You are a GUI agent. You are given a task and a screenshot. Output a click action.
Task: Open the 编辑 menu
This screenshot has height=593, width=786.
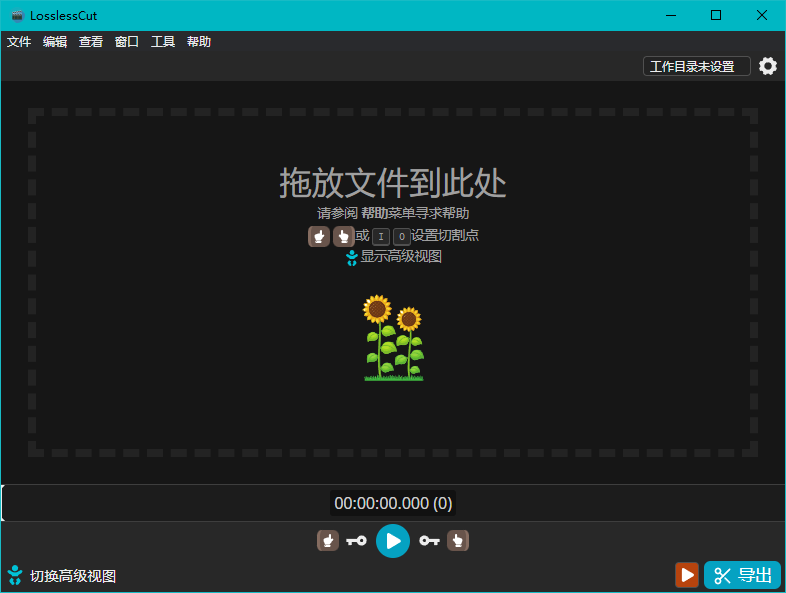pyautogui.click(x=55, y=42)
